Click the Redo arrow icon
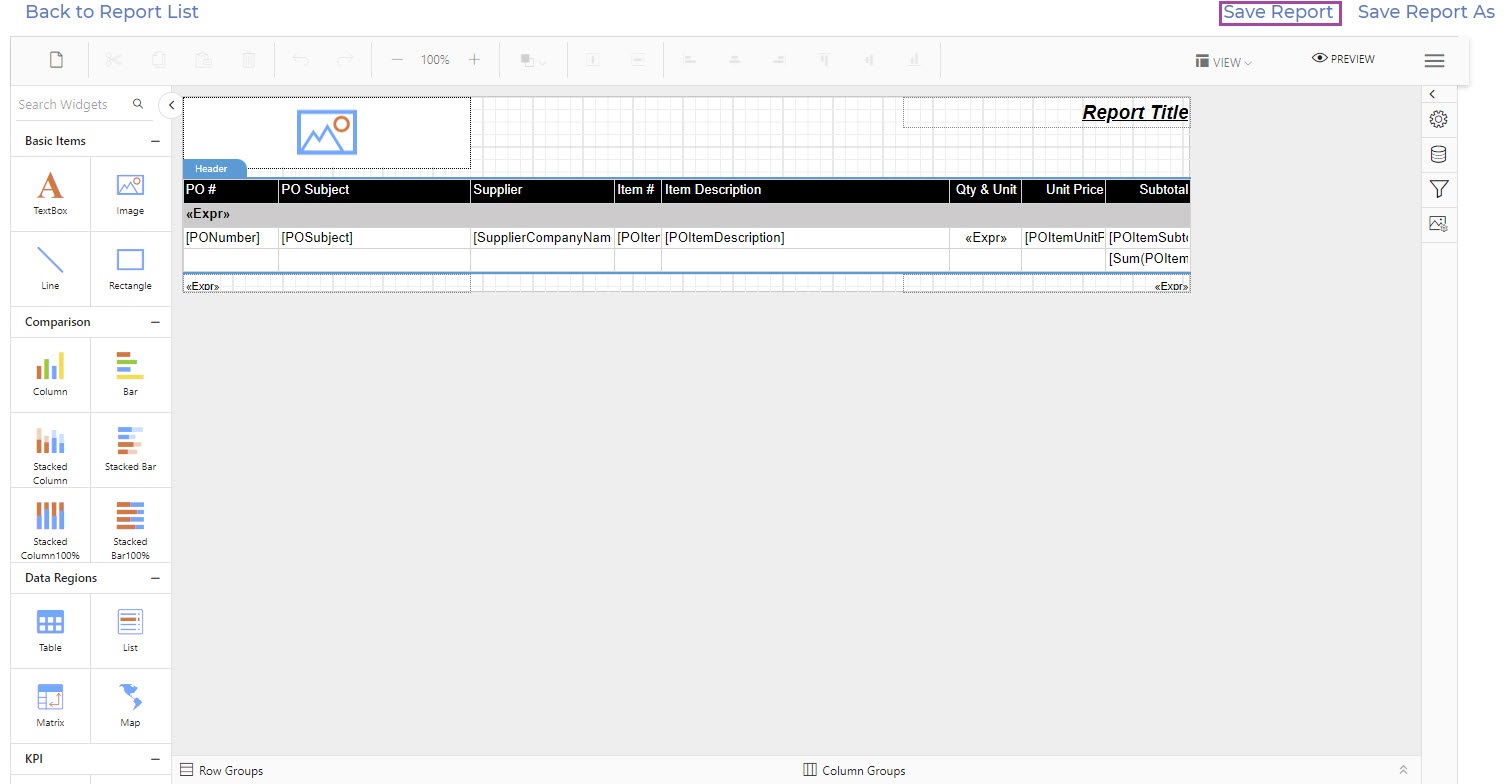 (345, 60)
